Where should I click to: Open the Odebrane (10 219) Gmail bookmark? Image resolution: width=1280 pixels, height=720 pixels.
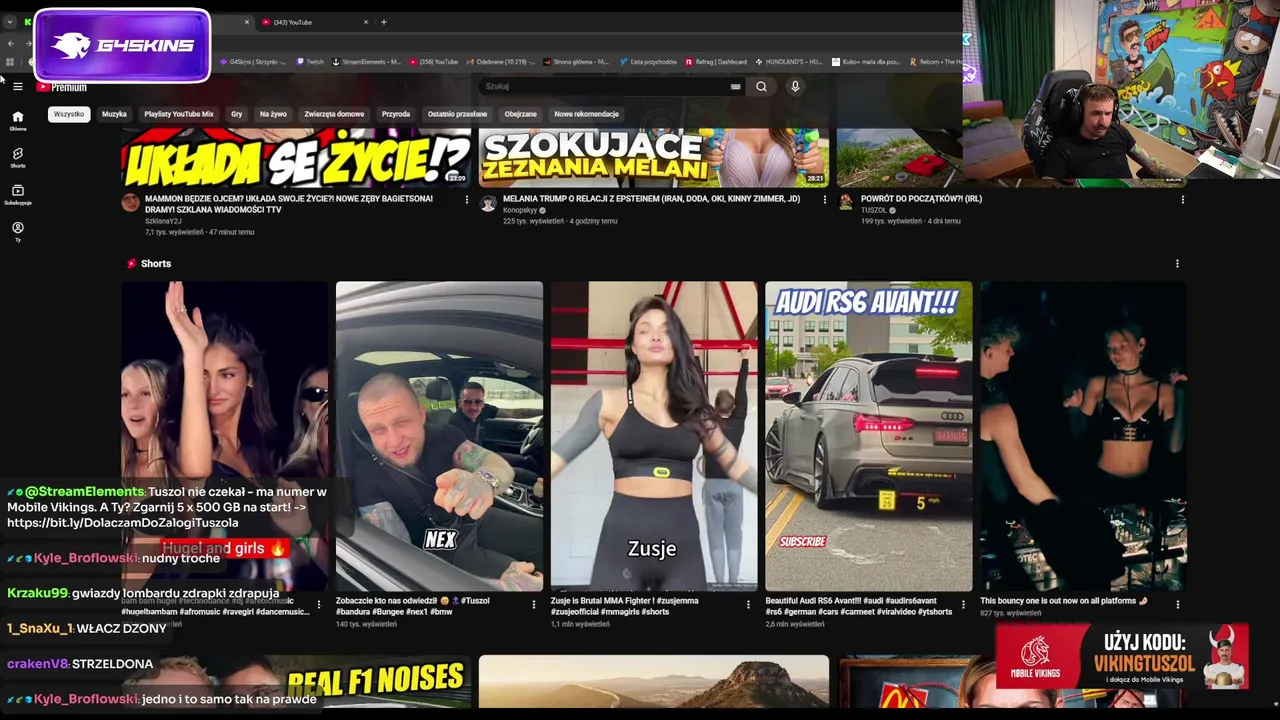(x=499, y=62)
